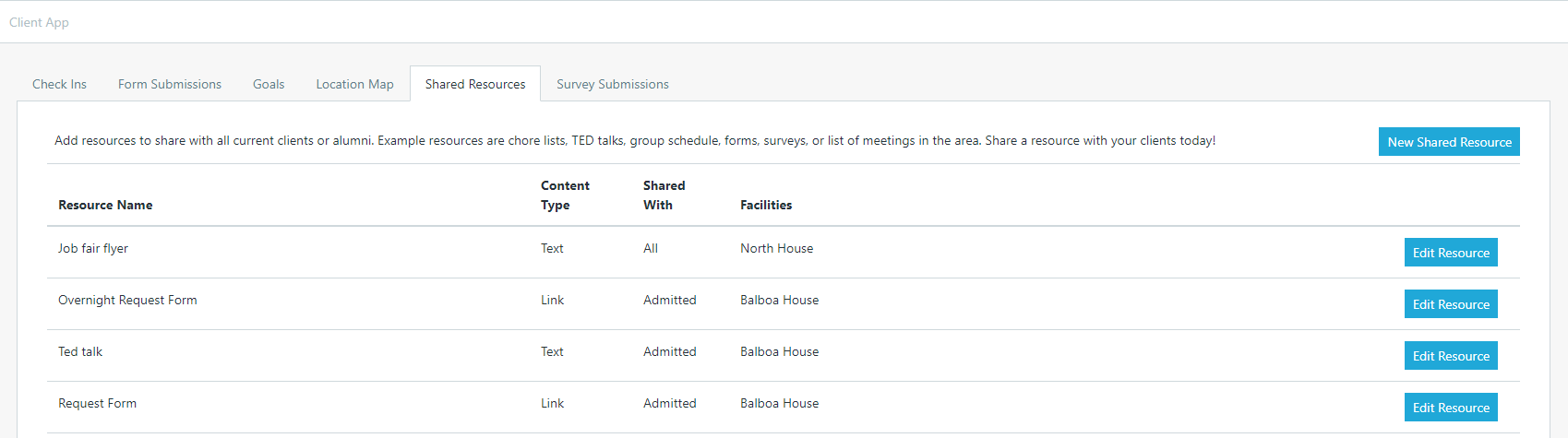This screenshot has width=1568, height=438.
Task: Open Text type for Job fair flyer
Action: (552, 248)
